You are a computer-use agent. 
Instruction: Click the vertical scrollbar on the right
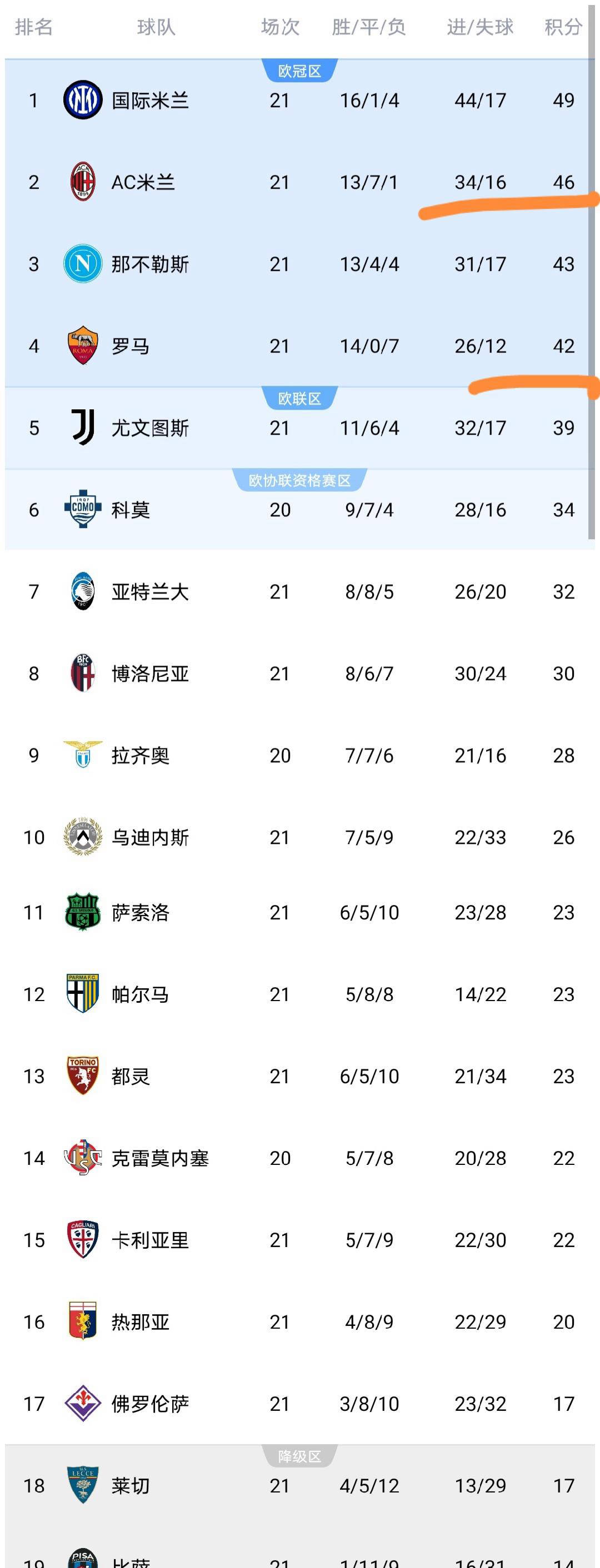coord(591,274)
